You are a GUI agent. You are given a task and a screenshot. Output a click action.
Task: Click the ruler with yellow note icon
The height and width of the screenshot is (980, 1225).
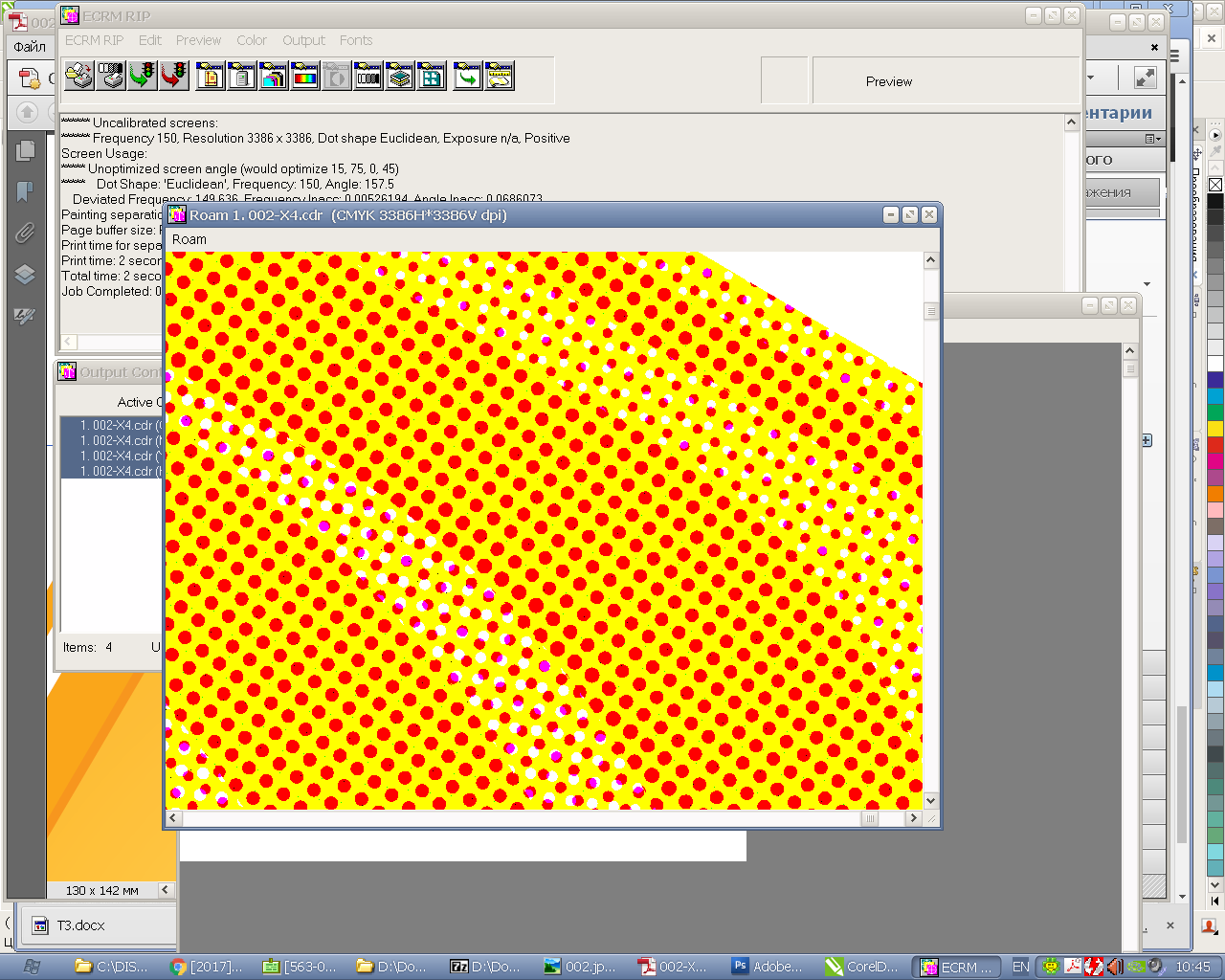(x=500, y=76)
